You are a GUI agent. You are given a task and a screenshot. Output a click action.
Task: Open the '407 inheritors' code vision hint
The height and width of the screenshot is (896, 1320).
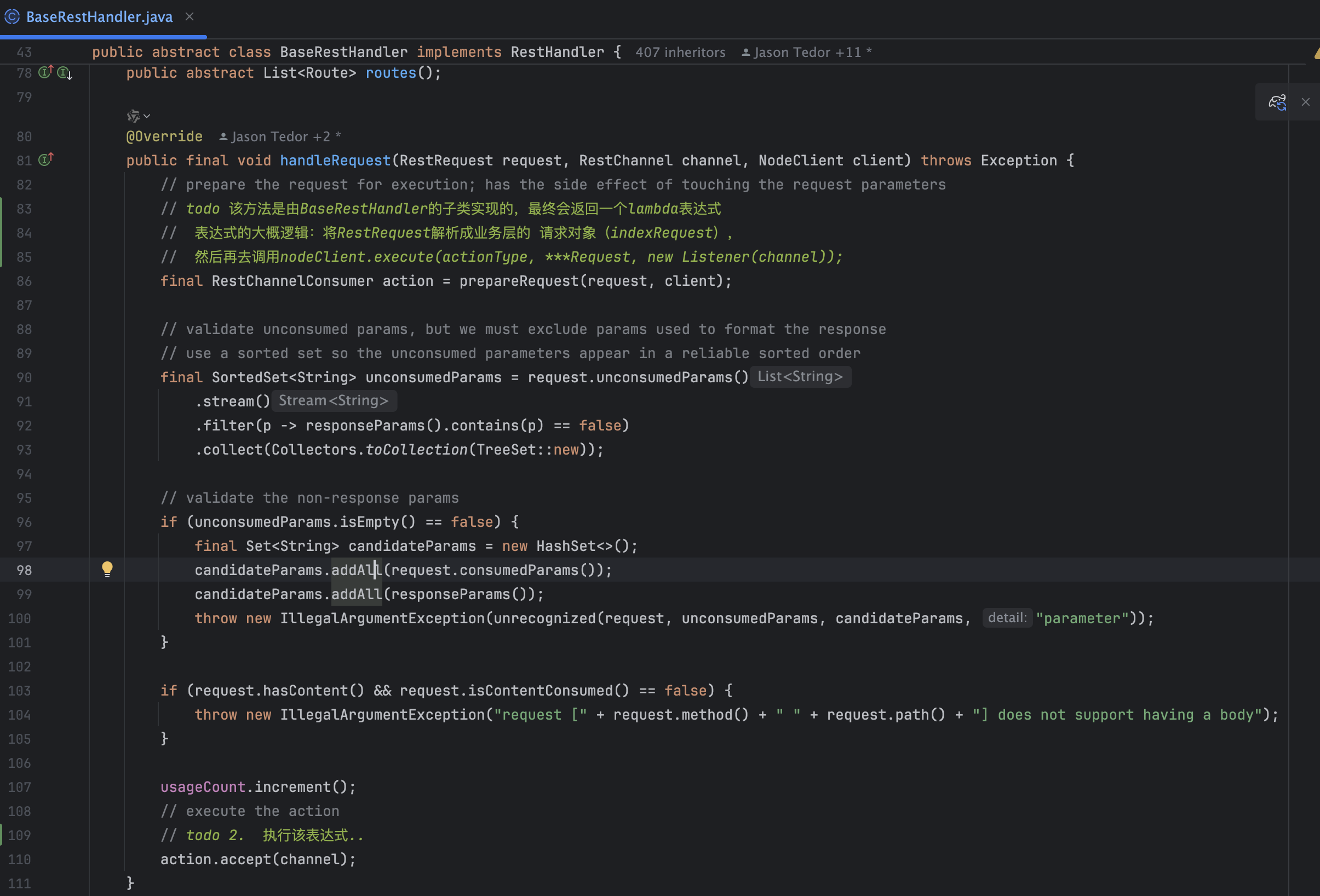[x=680, y=52]
